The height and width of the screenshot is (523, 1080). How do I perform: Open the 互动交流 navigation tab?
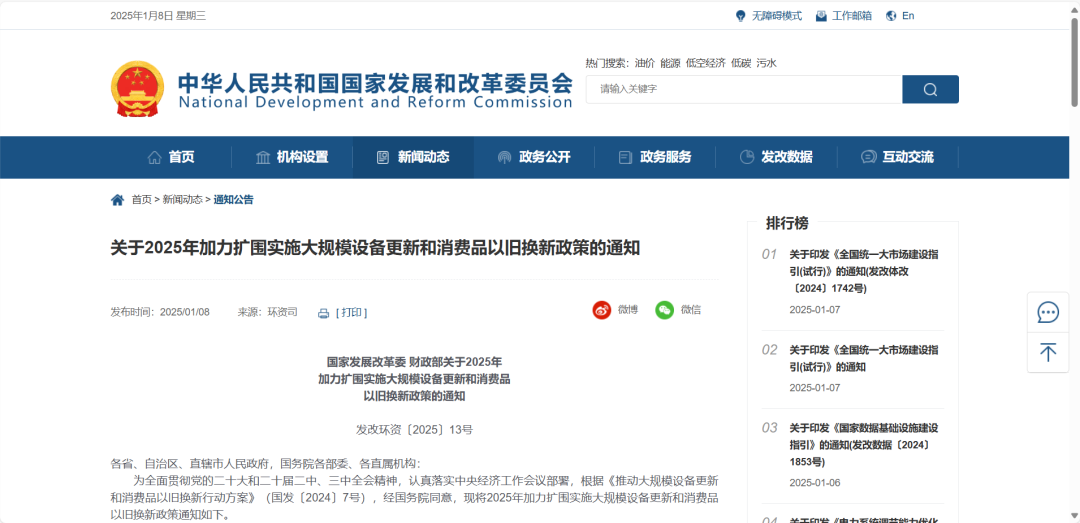(x=898, y=157)
